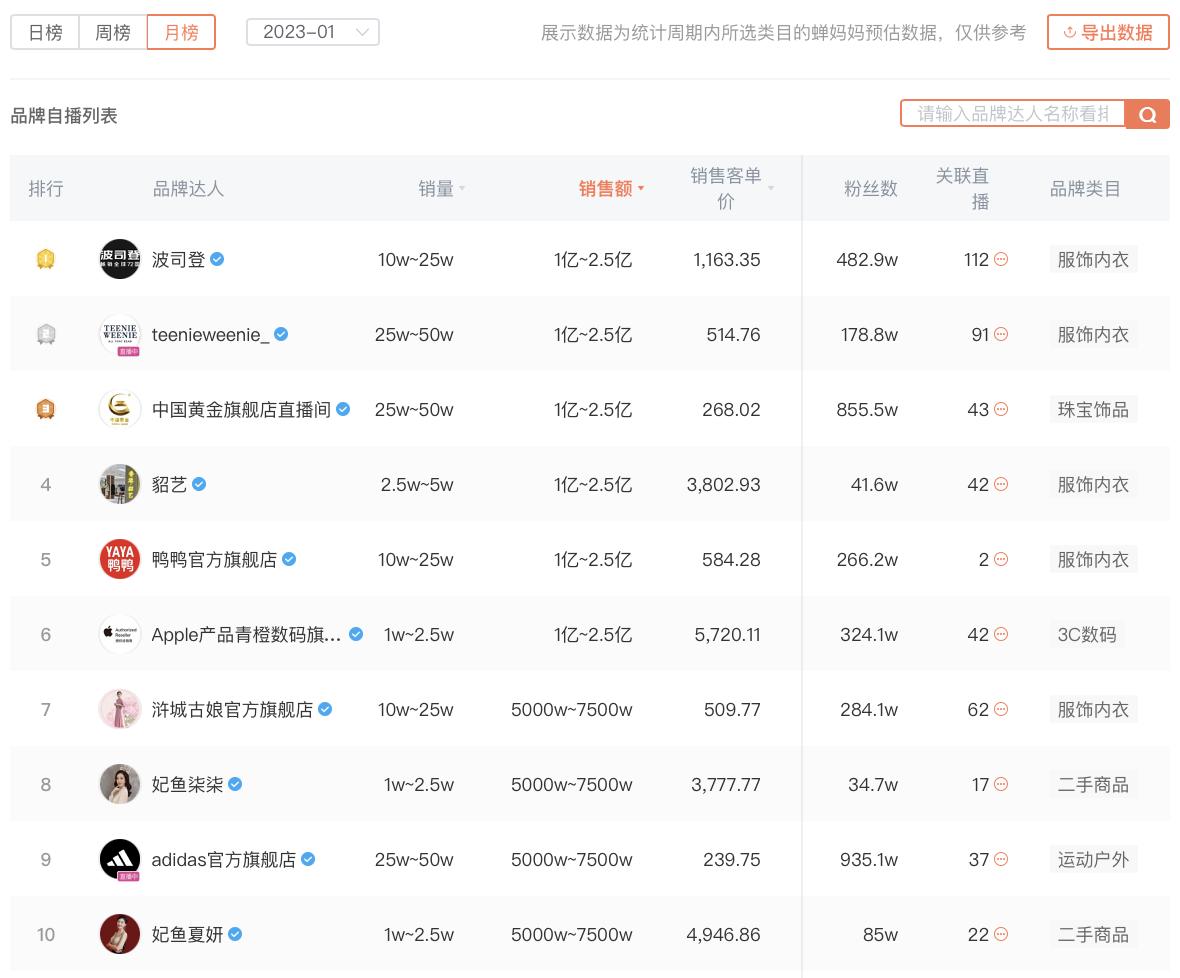Click the bronze rank 3 medal icon

pyautogui.click(x=46, y=409)
